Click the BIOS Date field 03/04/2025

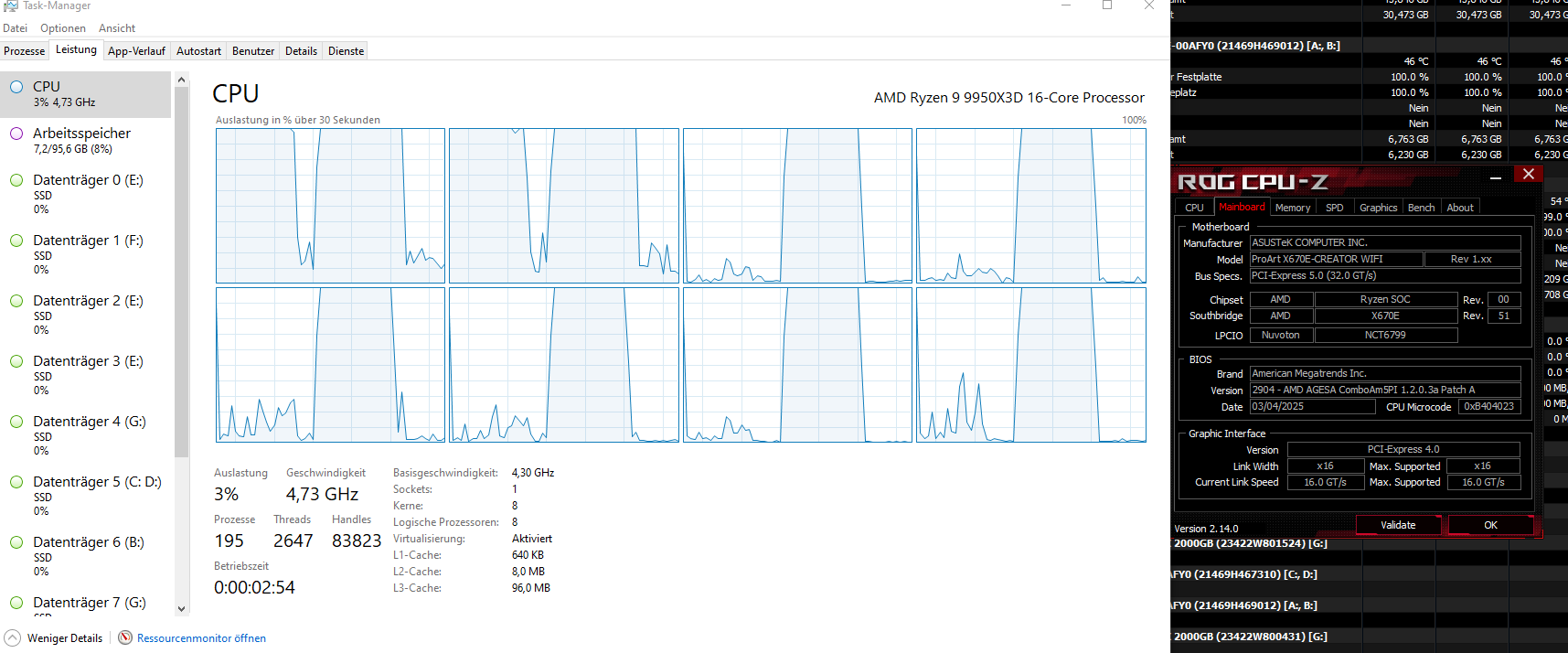[x=1312, y=406]
